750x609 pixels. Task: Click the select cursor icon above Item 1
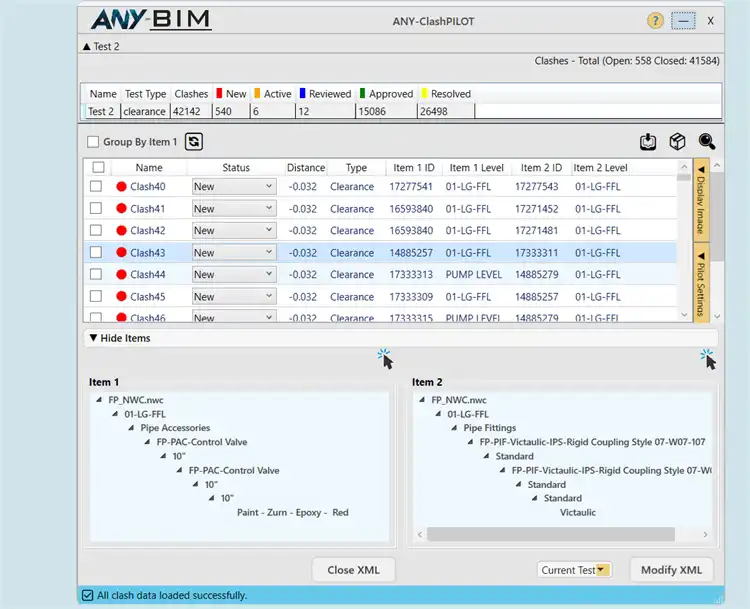[385, 359]
